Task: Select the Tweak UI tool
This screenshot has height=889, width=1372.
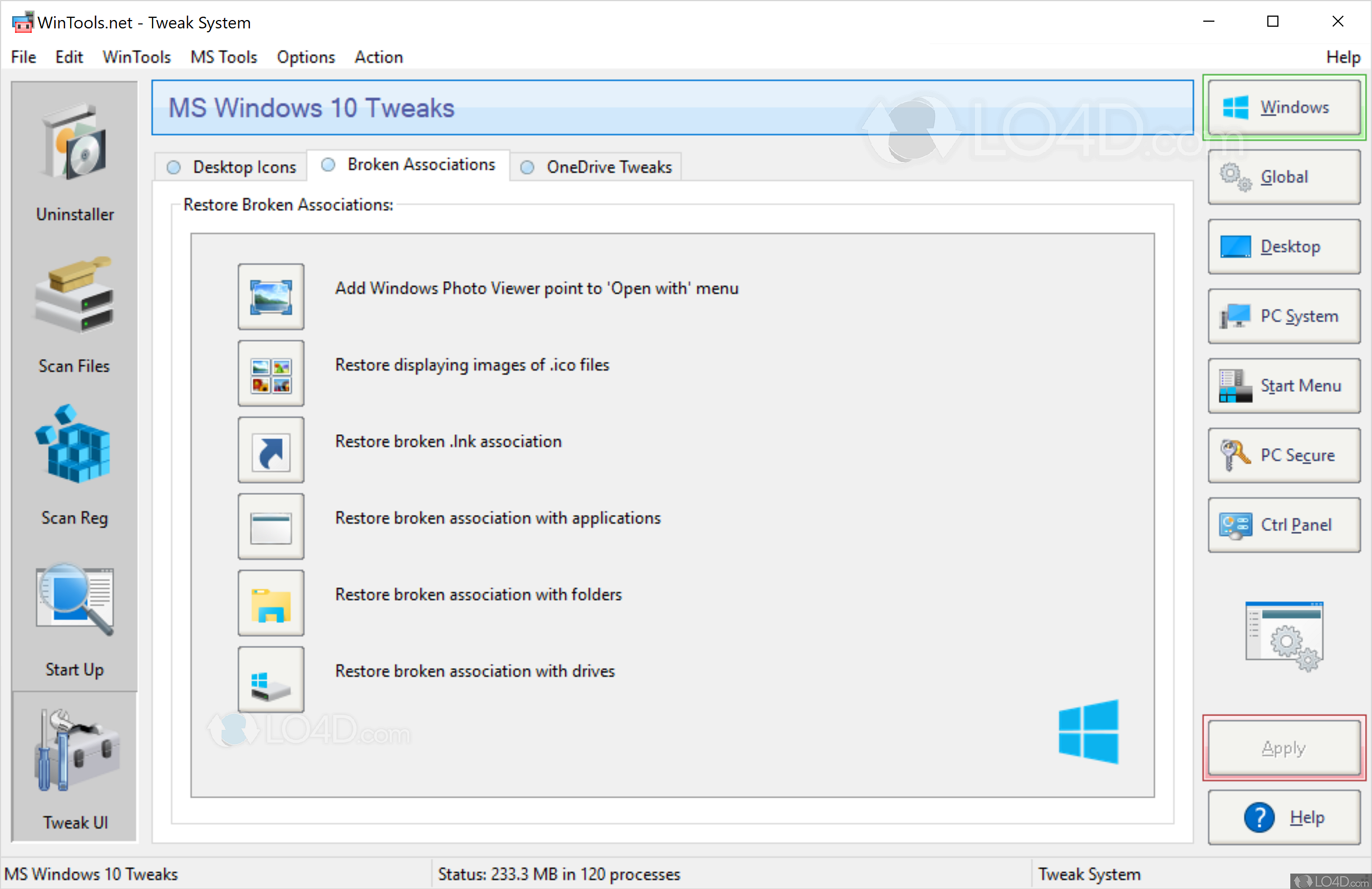Action: point(75,768)
